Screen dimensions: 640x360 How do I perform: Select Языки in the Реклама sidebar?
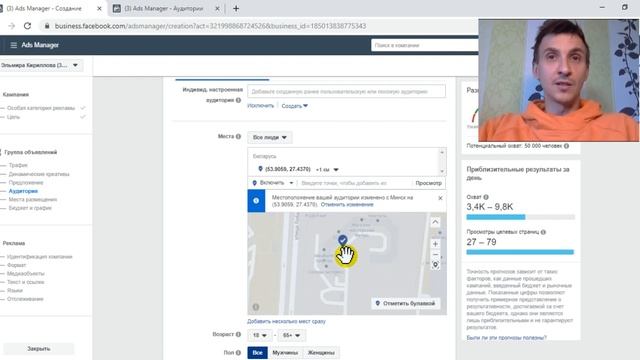[15, 291]
